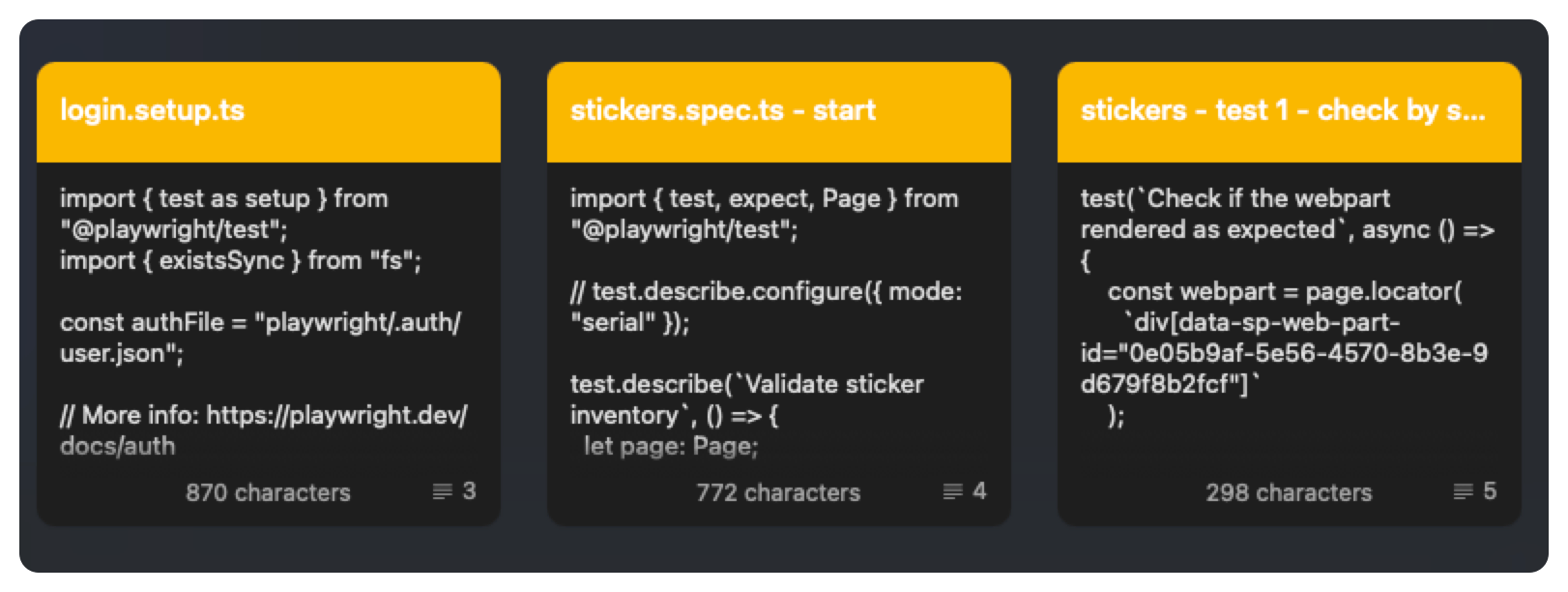This screenshot has height=592, width=1568.
Task: Click the import existsSync from fs line
Action: pyautogui.click(x=241, y=261)
